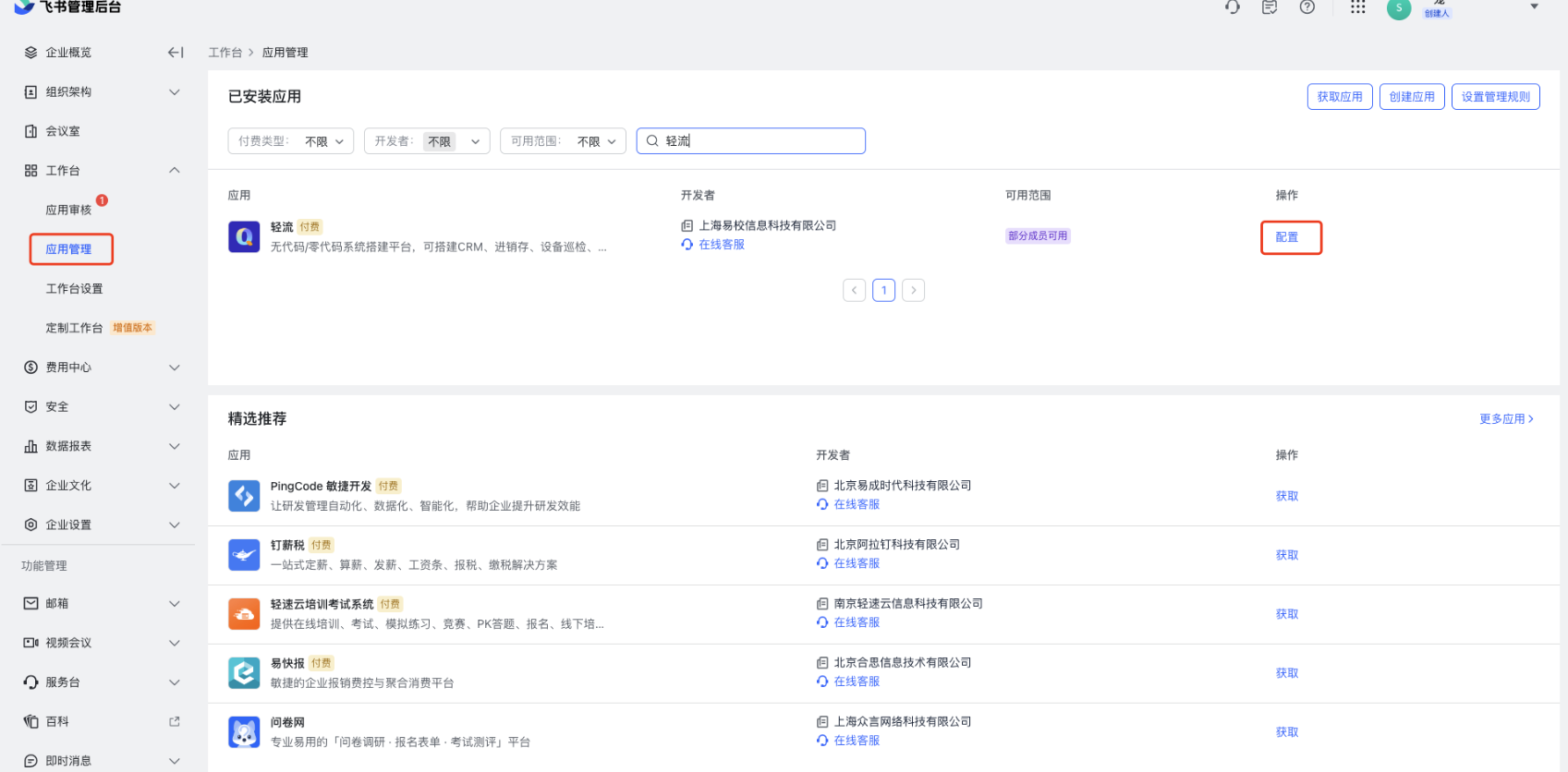Click 获取 for 轻速云培训考试系统

click(1287, 614)
